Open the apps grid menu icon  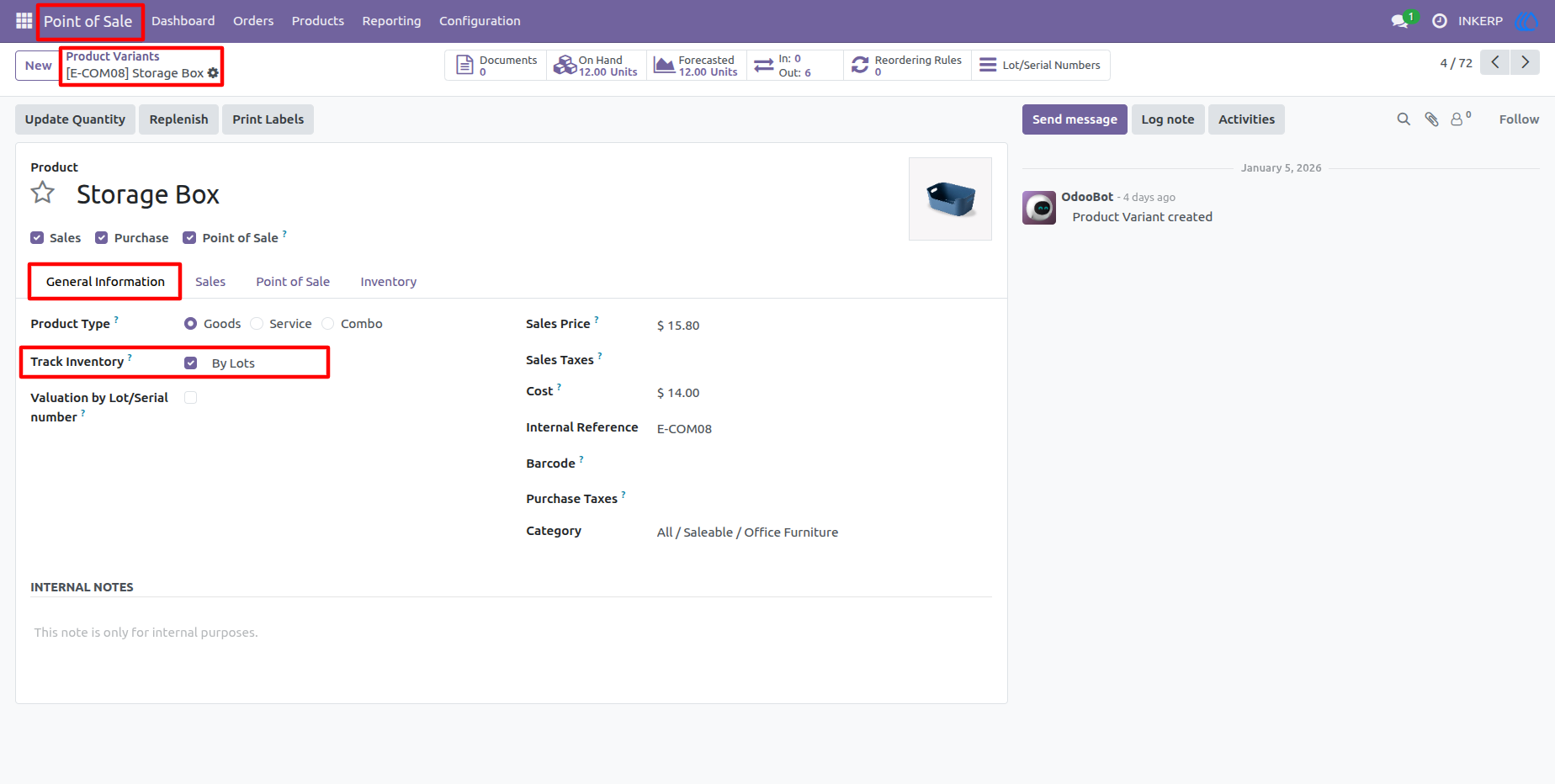pyautogui.click(x=24, y=20)
